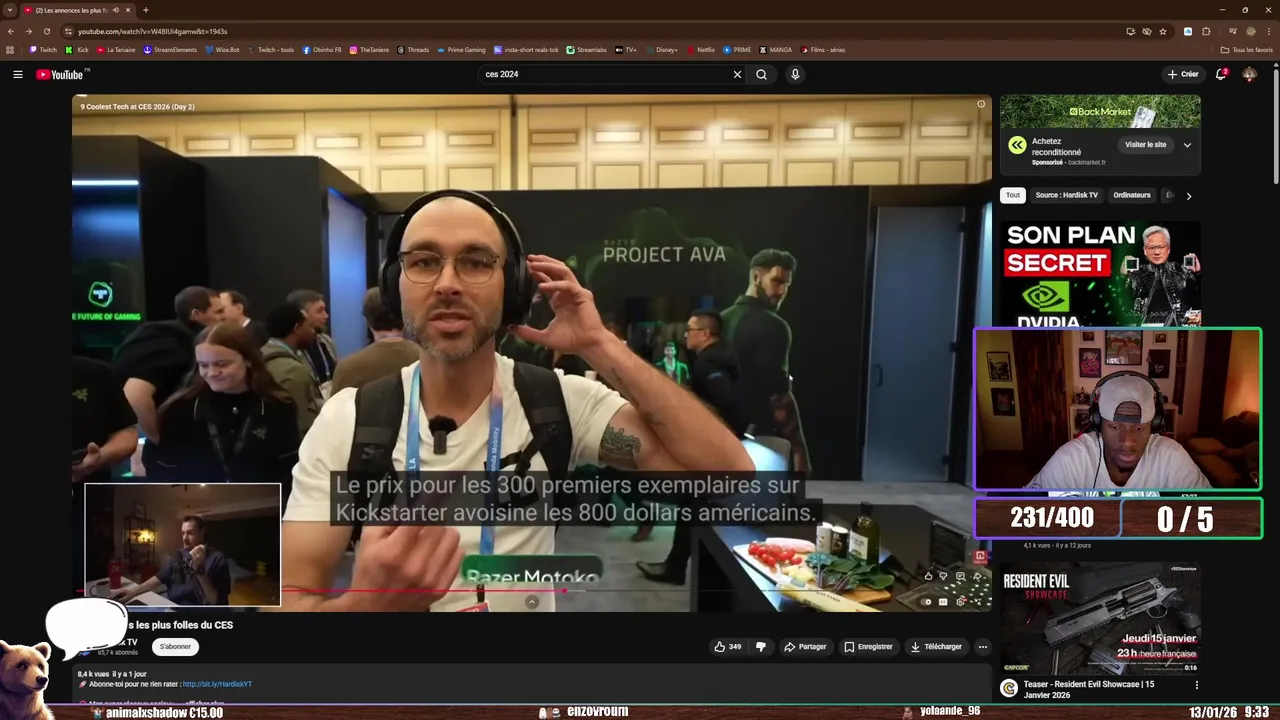Viewport: 1280px width, 720px height.
Task: Open options for Resident Evil Showcase video
Action: pyautogui.click(x=1196, y=685)
